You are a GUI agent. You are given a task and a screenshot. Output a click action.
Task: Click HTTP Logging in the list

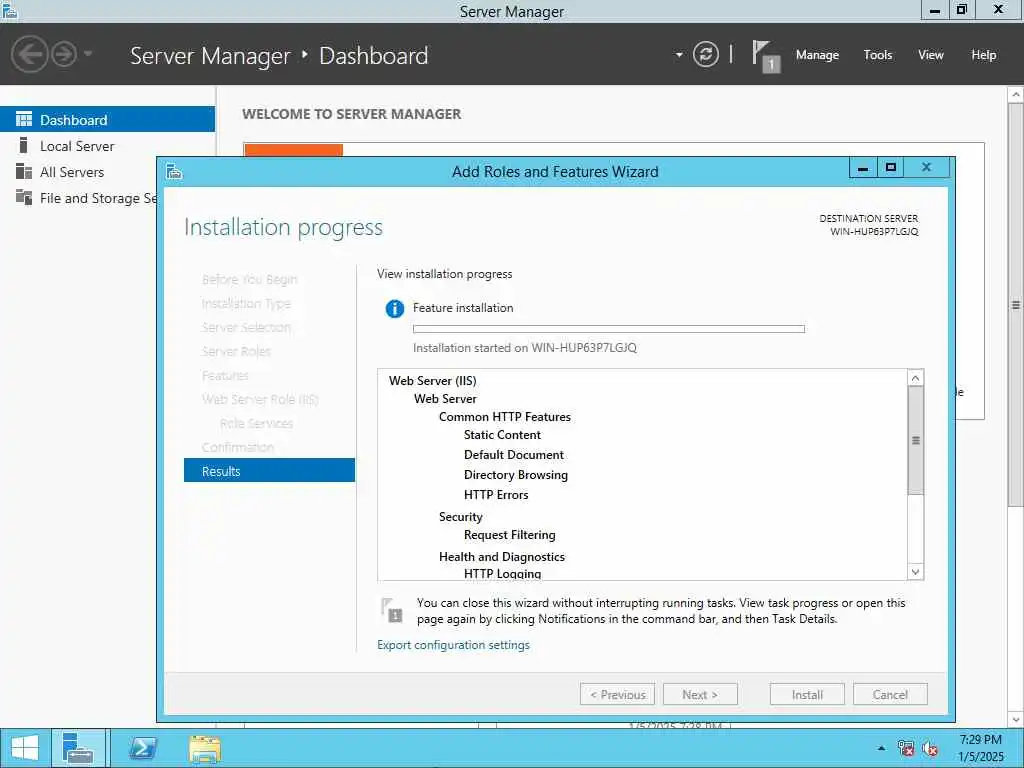502,573
